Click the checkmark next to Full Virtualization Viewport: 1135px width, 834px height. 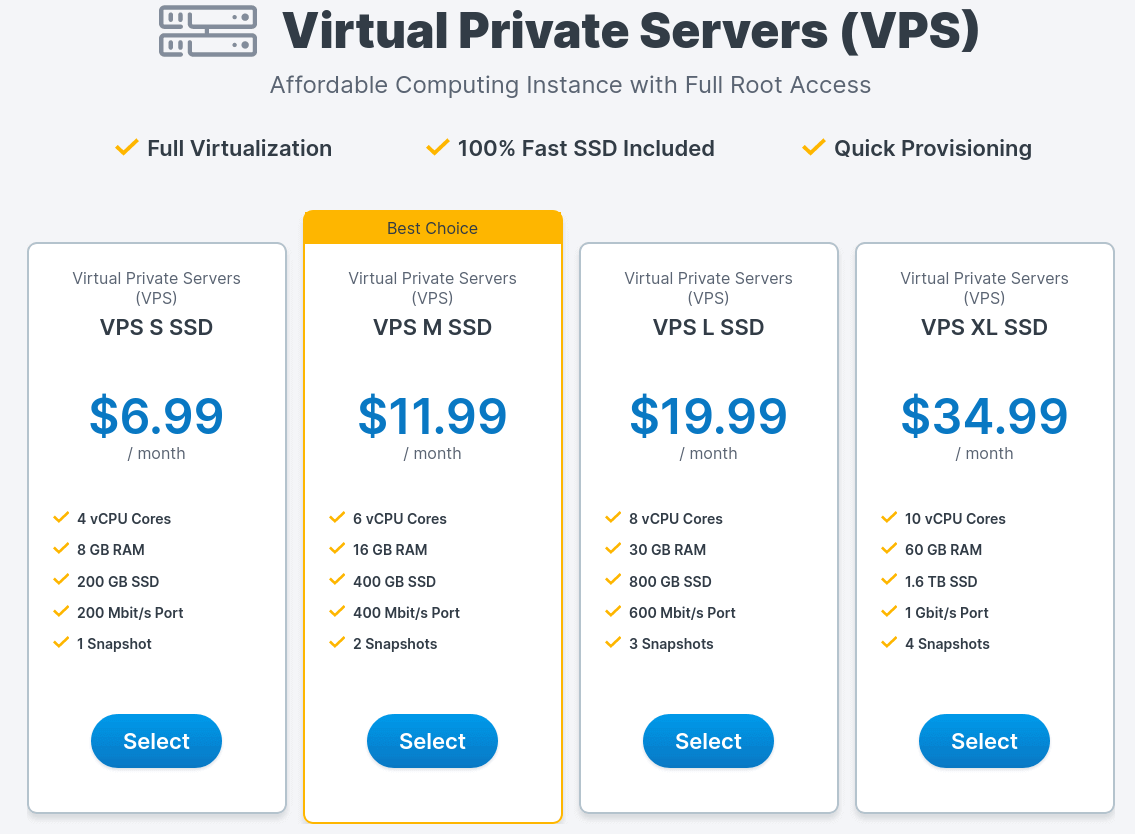126,148
